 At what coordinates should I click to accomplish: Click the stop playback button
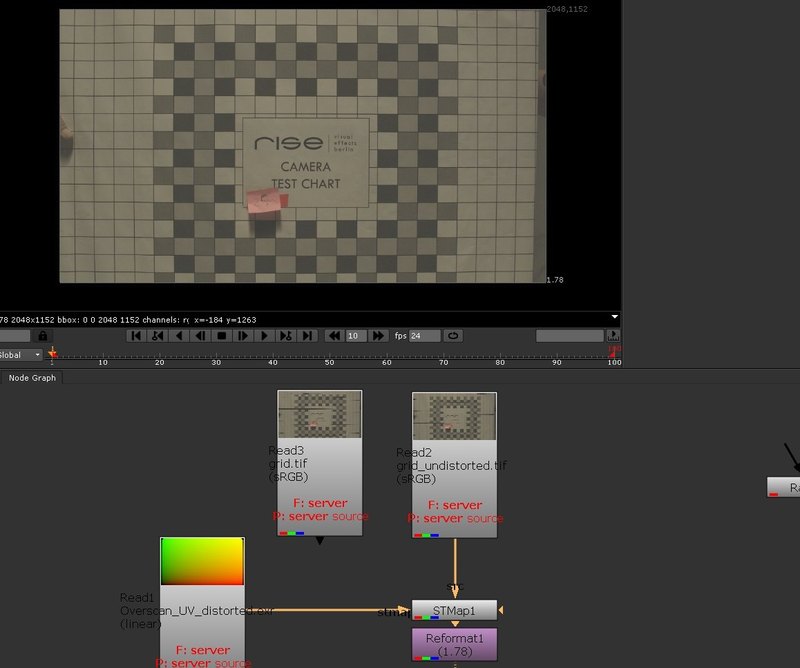(x=222, y=336)
